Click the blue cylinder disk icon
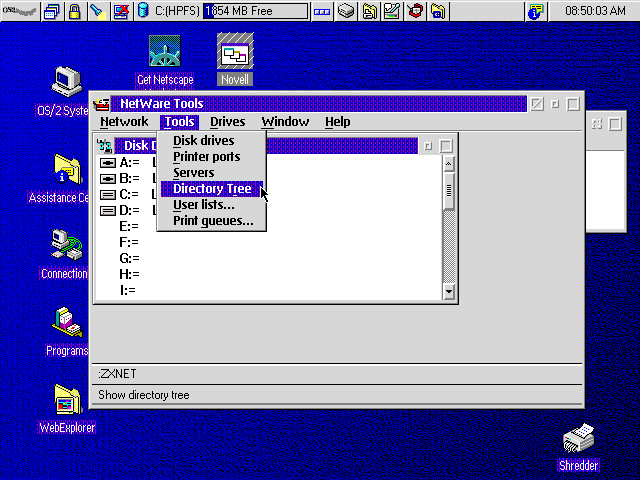The image size is (640, 480). click(x=143, y=11)
